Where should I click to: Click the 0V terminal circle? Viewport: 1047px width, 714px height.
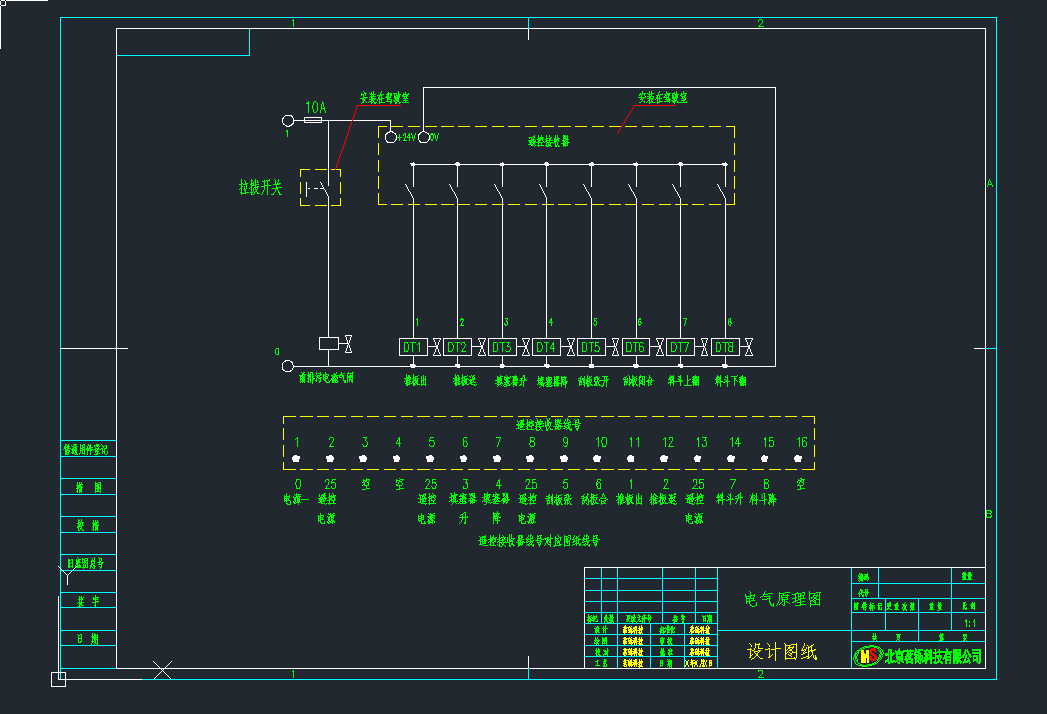tap(423, 137)
